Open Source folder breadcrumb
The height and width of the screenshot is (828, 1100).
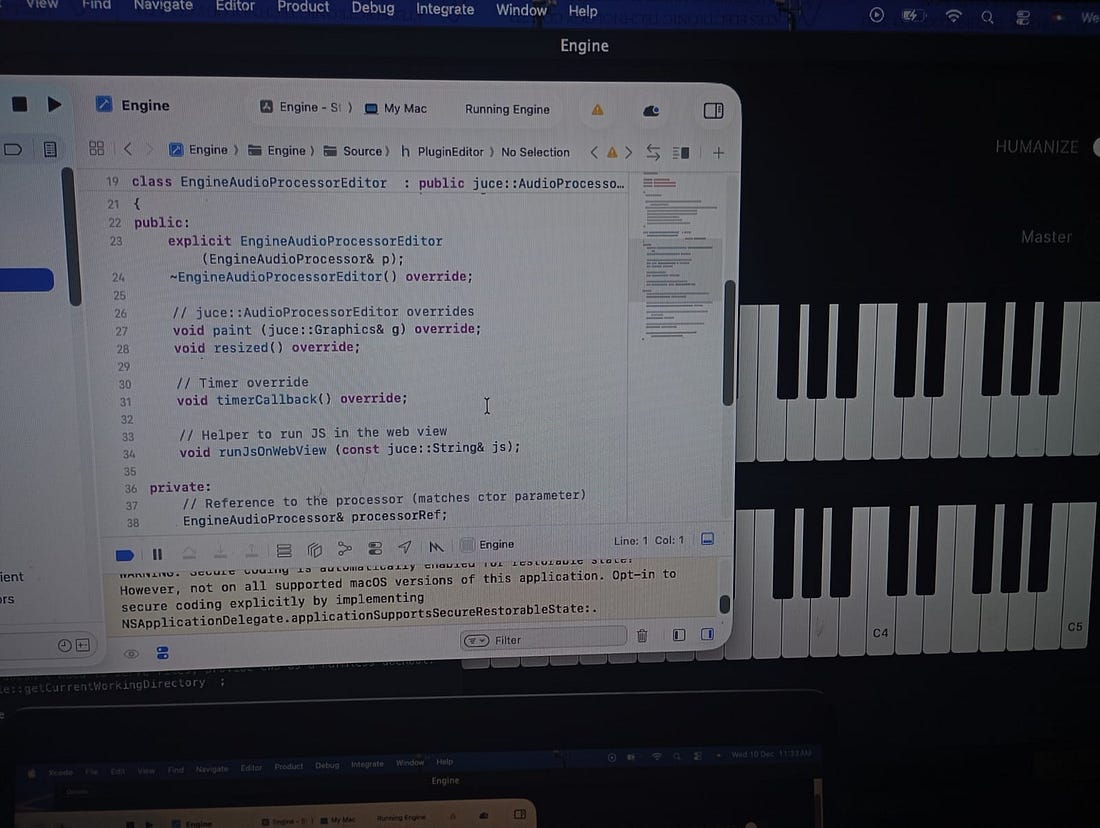coord(353,151)
